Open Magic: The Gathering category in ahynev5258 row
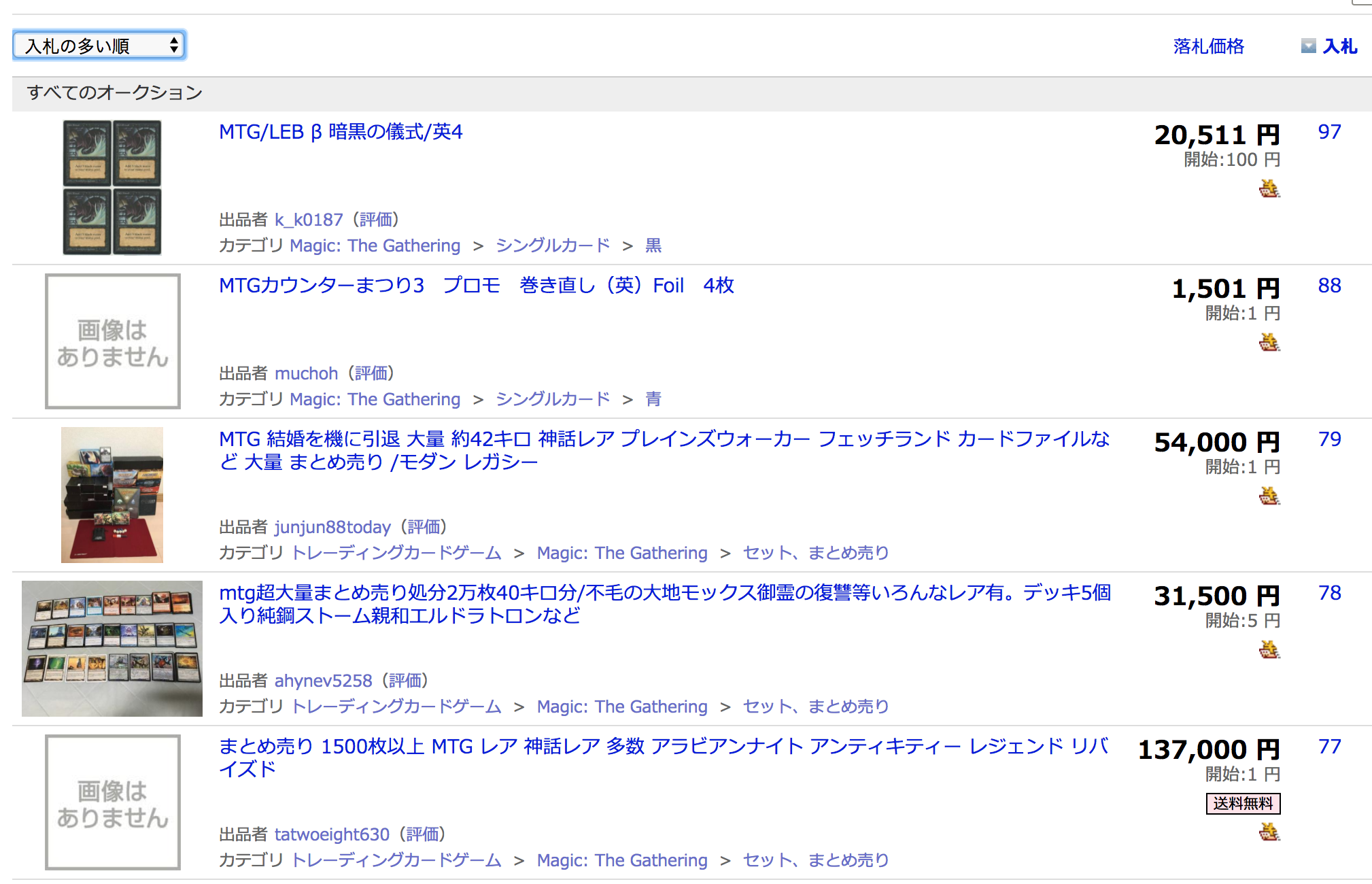This screenshot has width=1372, height=884. (622, 707)
